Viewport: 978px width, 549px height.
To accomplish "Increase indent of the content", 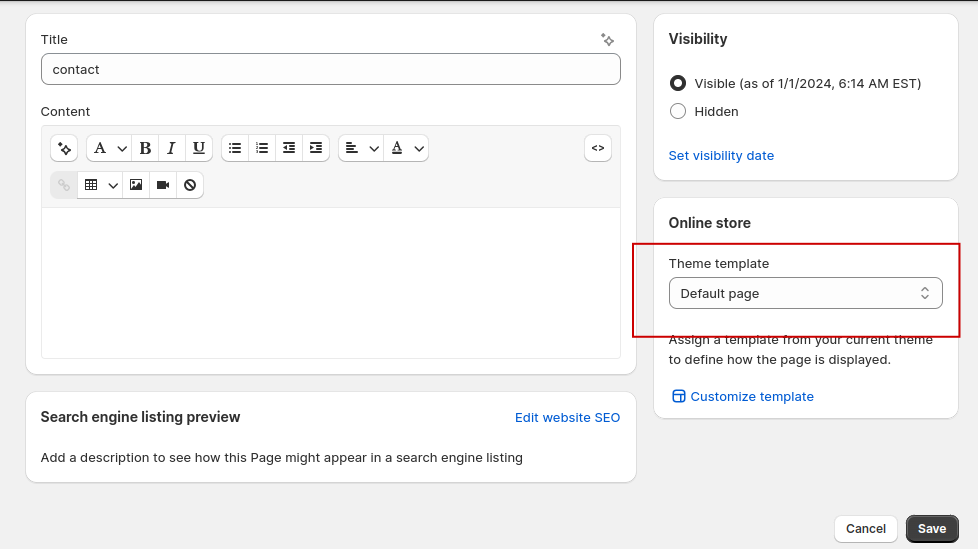I will point(316,148).
